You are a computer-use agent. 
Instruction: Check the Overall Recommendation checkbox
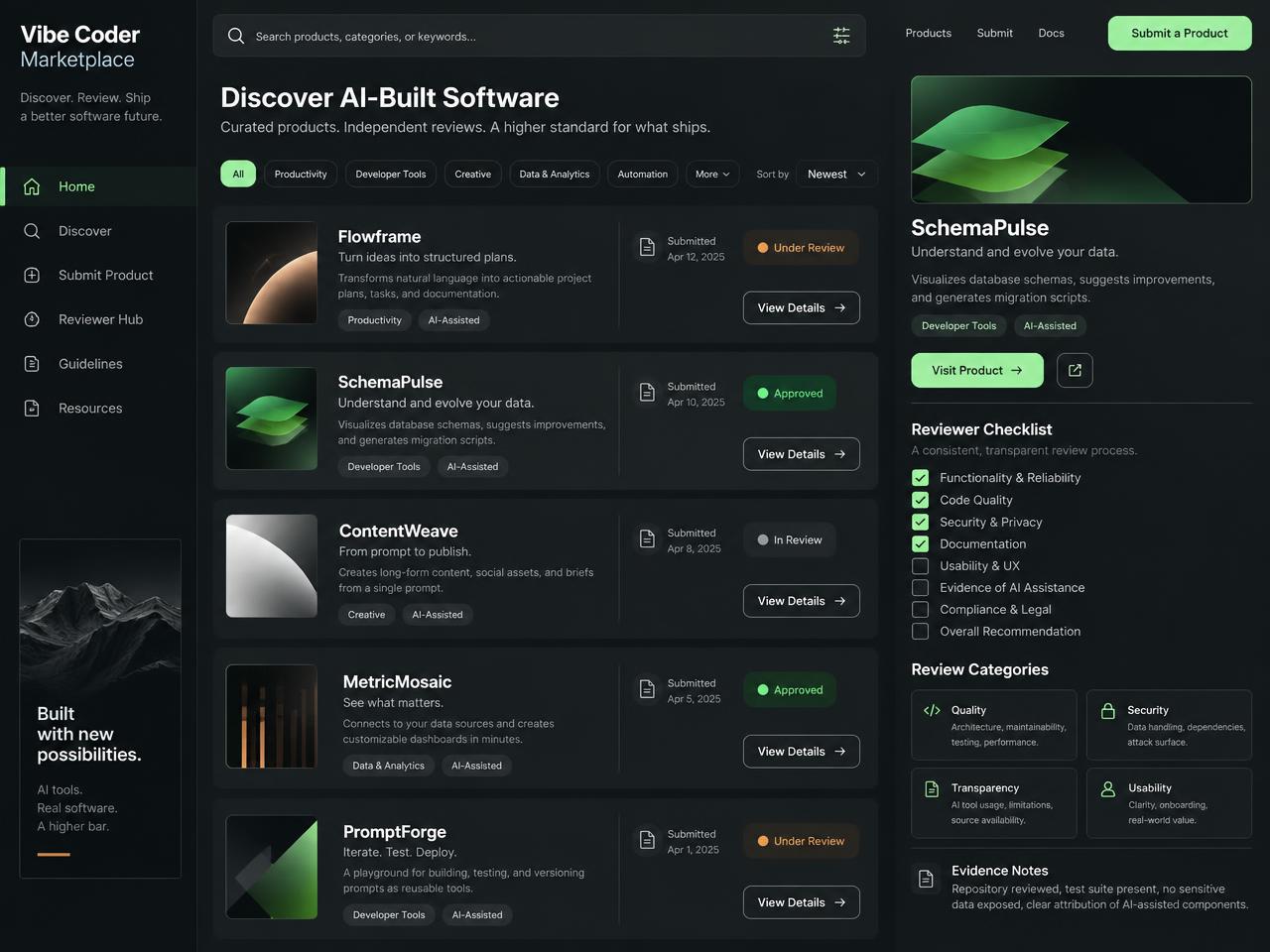[921, 631]
